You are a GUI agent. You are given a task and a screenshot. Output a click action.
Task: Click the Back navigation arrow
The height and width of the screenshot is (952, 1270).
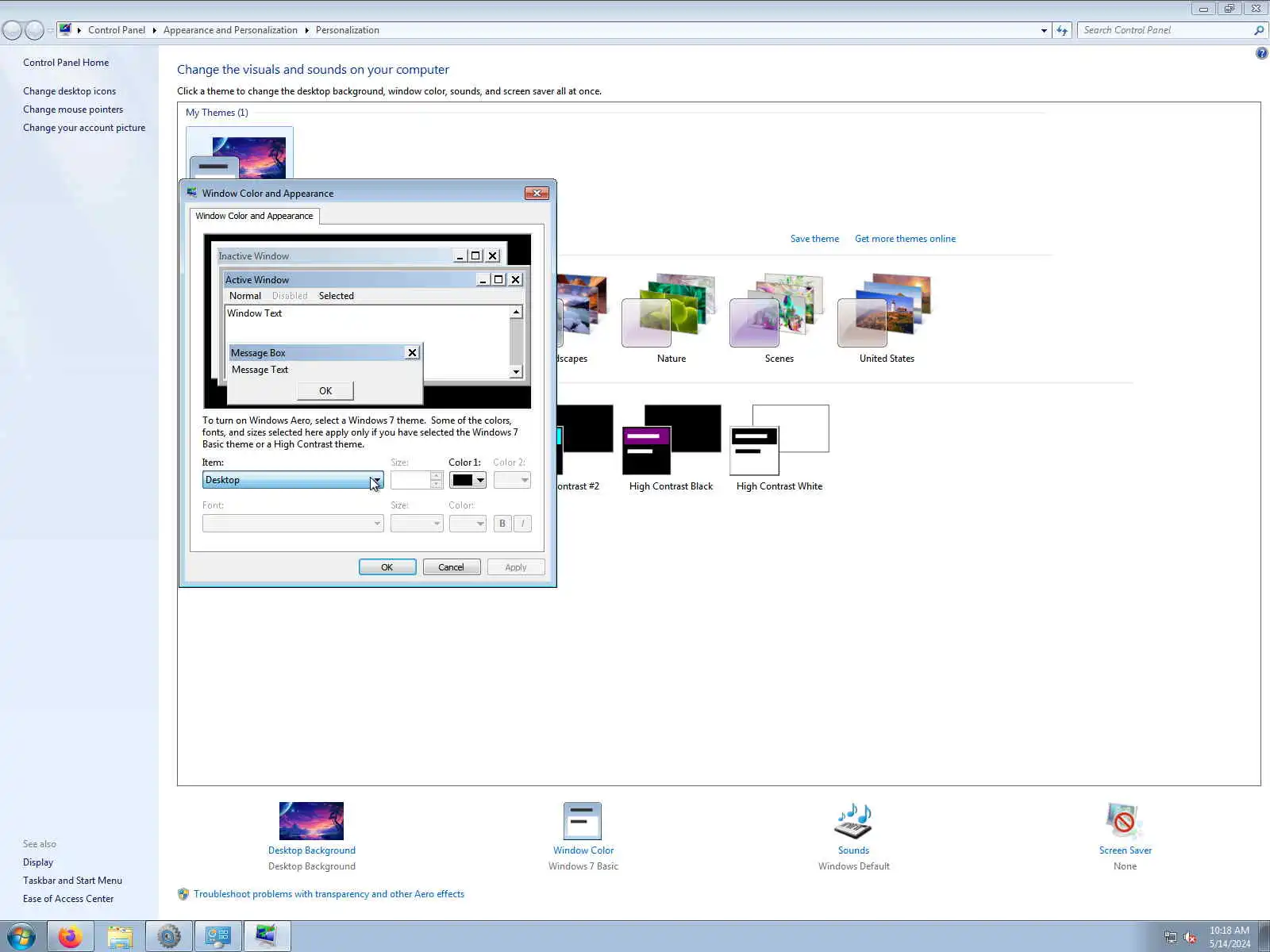point(13,30)
